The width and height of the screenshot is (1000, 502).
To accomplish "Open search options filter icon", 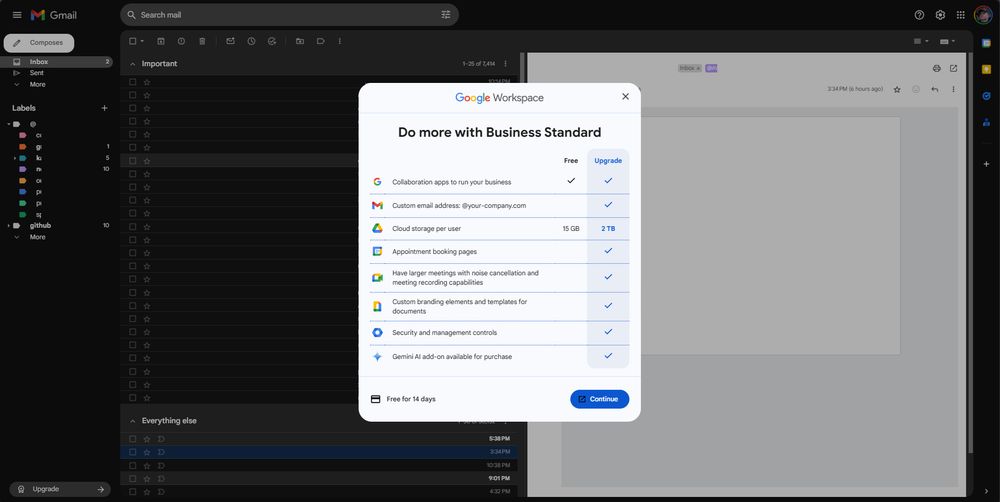I will point(446,15).
